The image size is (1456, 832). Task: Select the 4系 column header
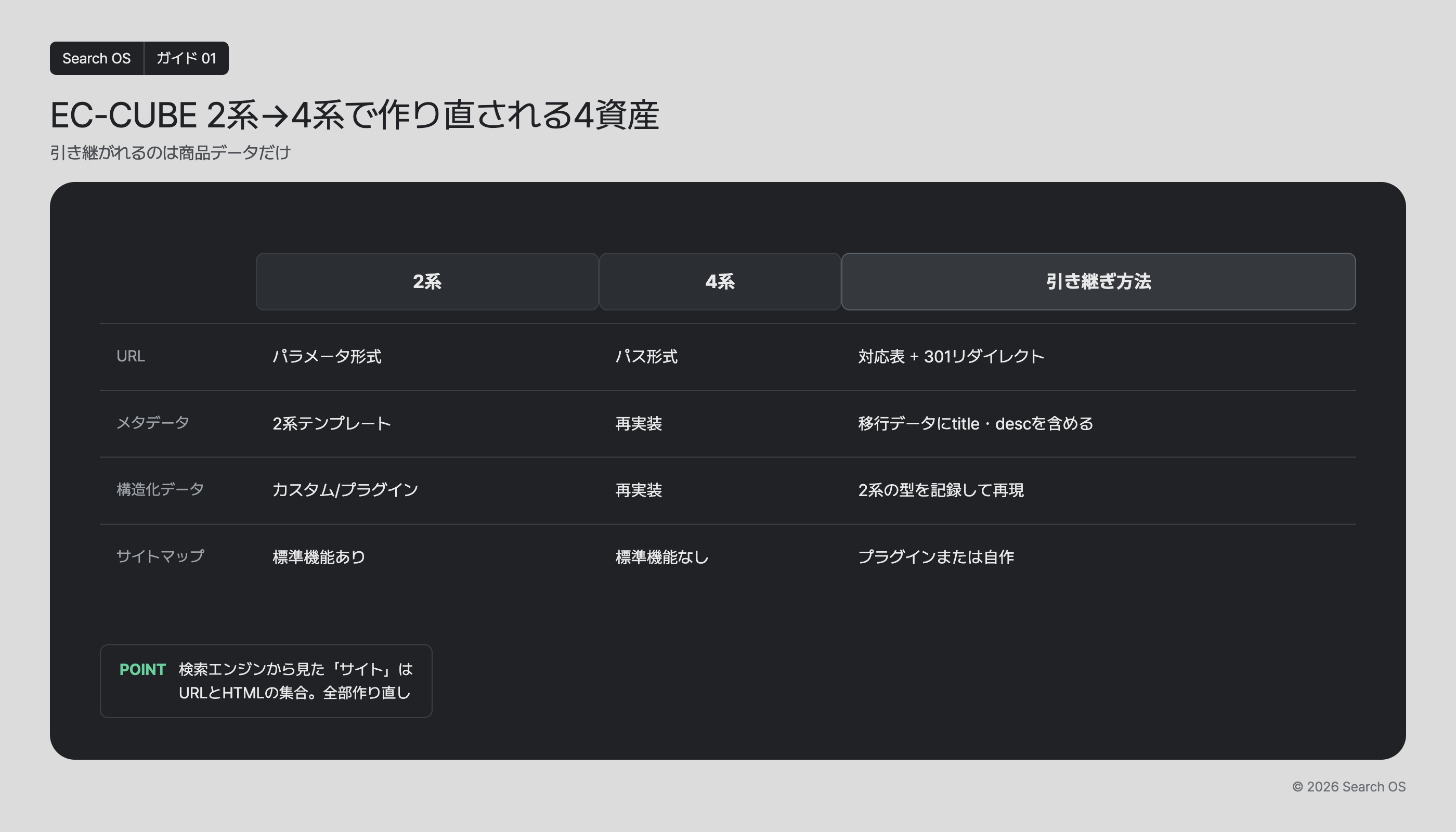(720, 282)
